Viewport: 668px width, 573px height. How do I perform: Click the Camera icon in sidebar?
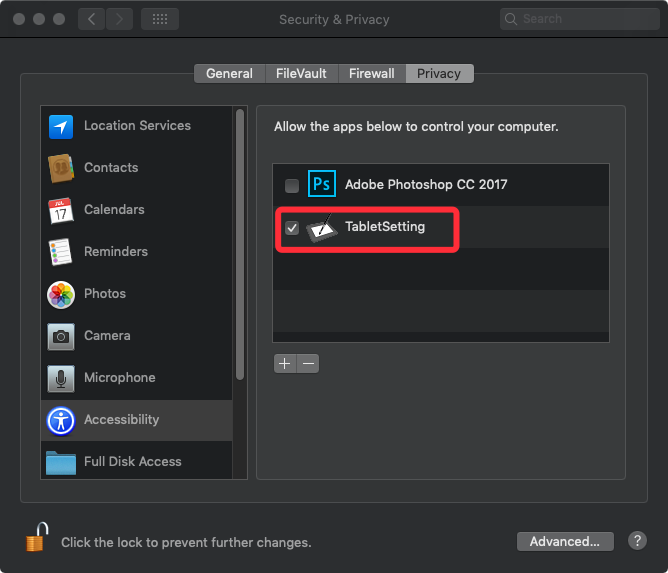click(61, 337)
